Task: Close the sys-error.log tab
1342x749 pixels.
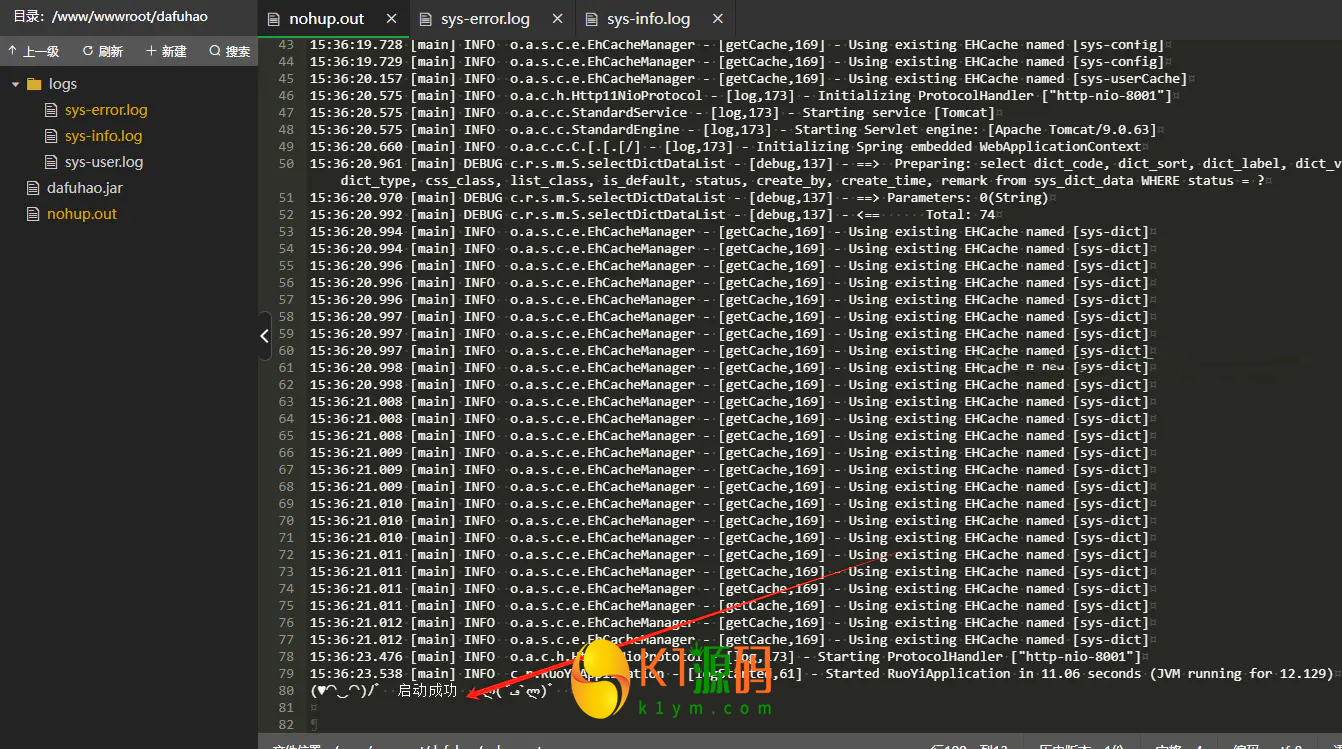Action: click(x=556, y=19)
